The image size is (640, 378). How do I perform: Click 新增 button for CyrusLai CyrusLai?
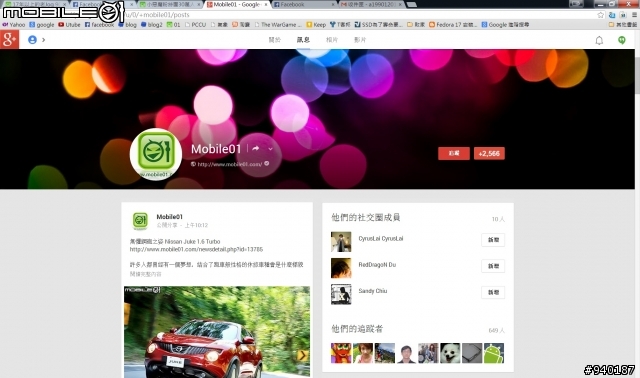(493, 240)
